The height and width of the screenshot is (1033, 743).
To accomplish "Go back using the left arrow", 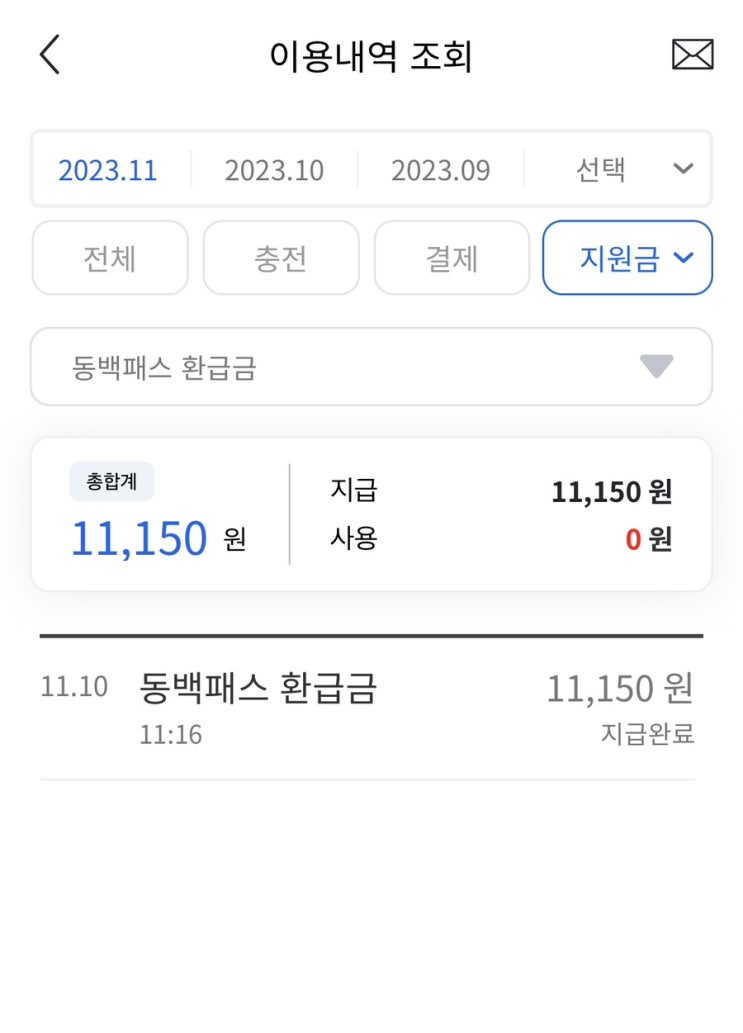I will point(50,55).
